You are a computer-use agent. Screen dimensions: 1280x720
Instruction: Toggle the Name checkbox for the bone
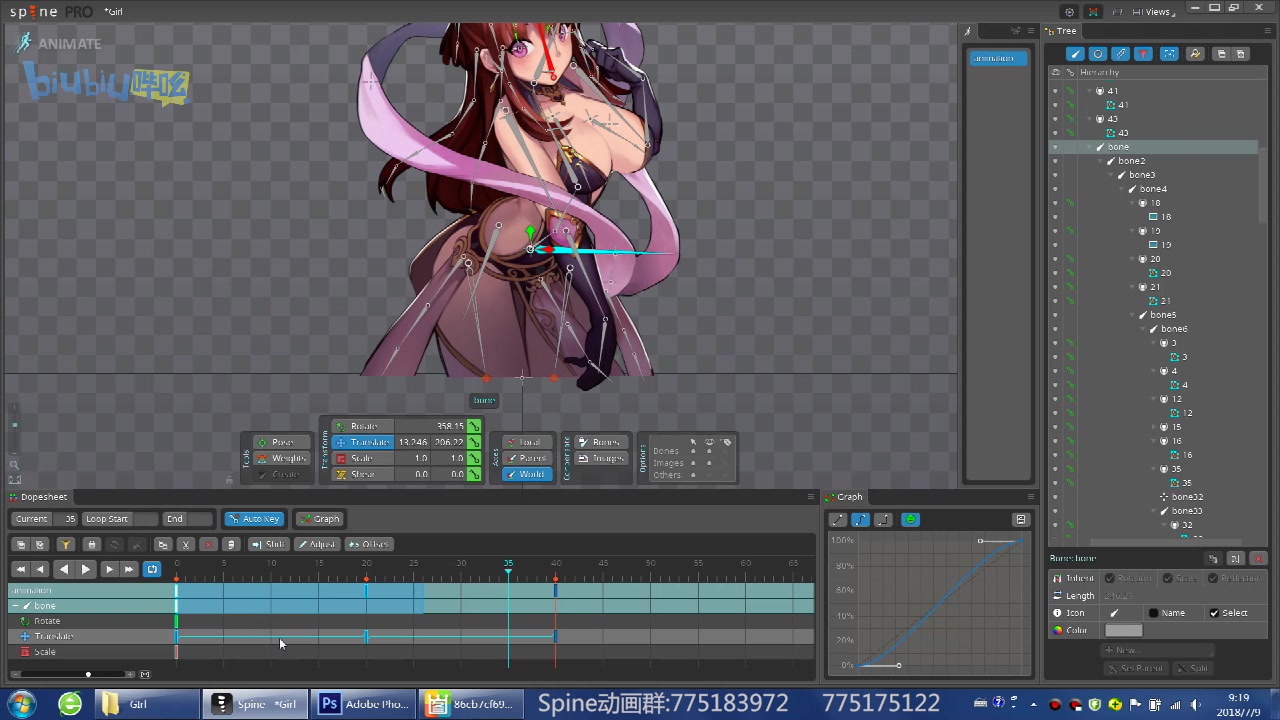1153,613
